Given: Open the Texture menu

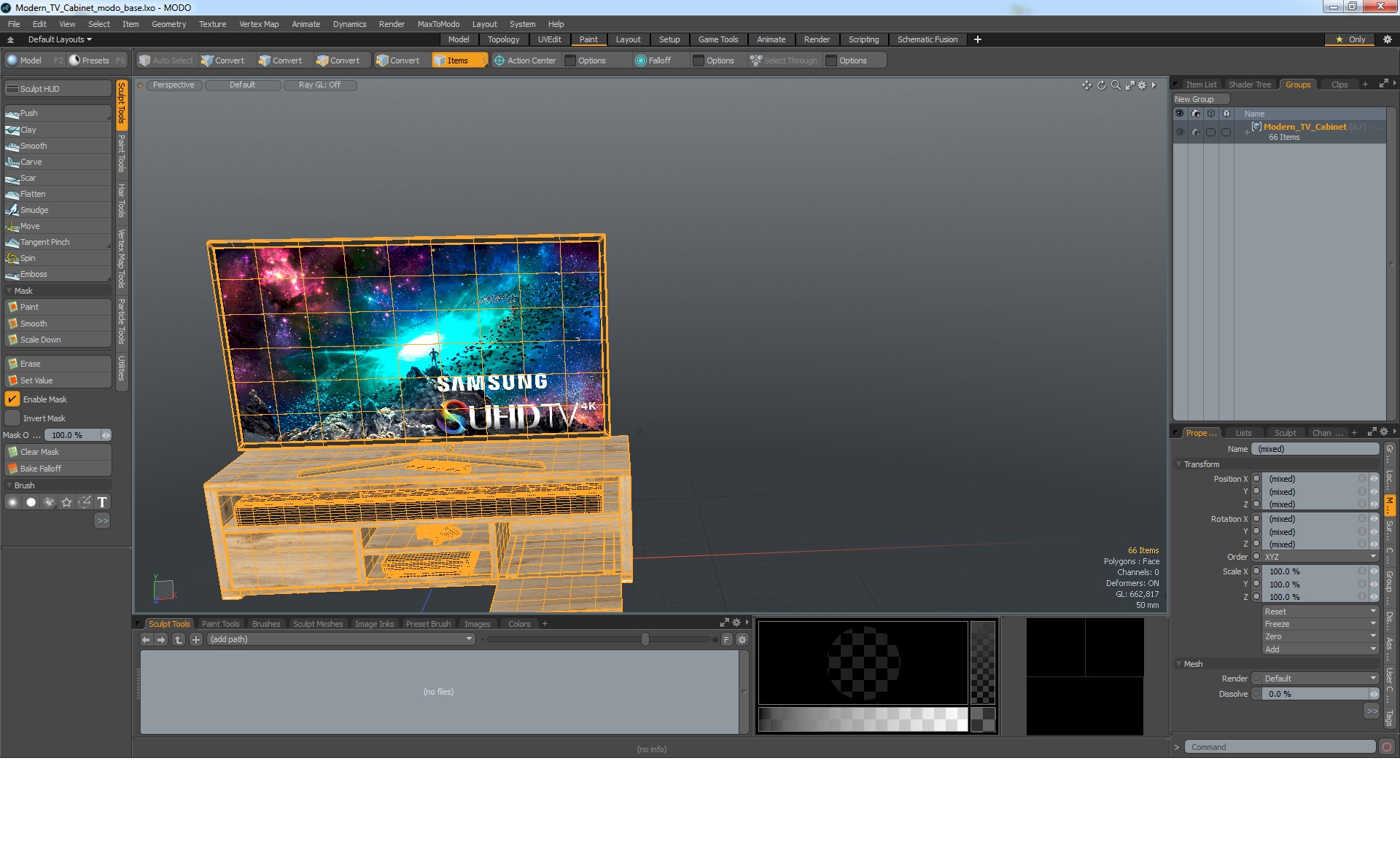Looking at the screenshot, I should click(212, 24).
